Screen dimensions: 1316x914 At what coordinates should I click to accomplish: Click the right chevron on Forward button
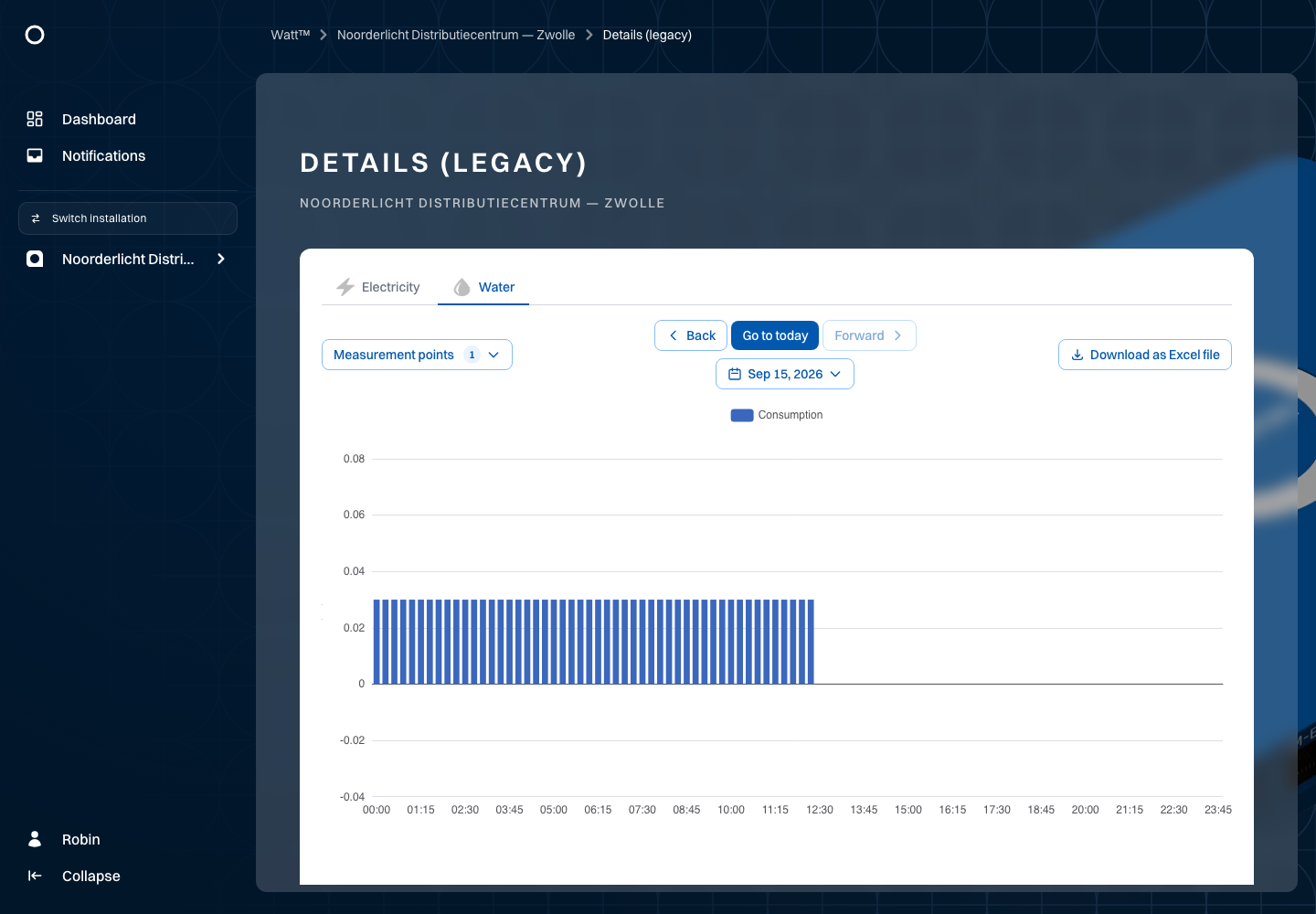click(x=897, y=335)
